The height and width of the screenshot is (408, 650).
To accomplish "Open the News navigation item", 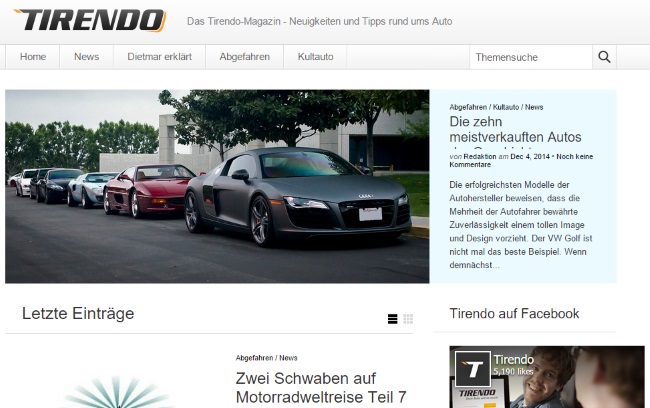I will click(87, 57).
